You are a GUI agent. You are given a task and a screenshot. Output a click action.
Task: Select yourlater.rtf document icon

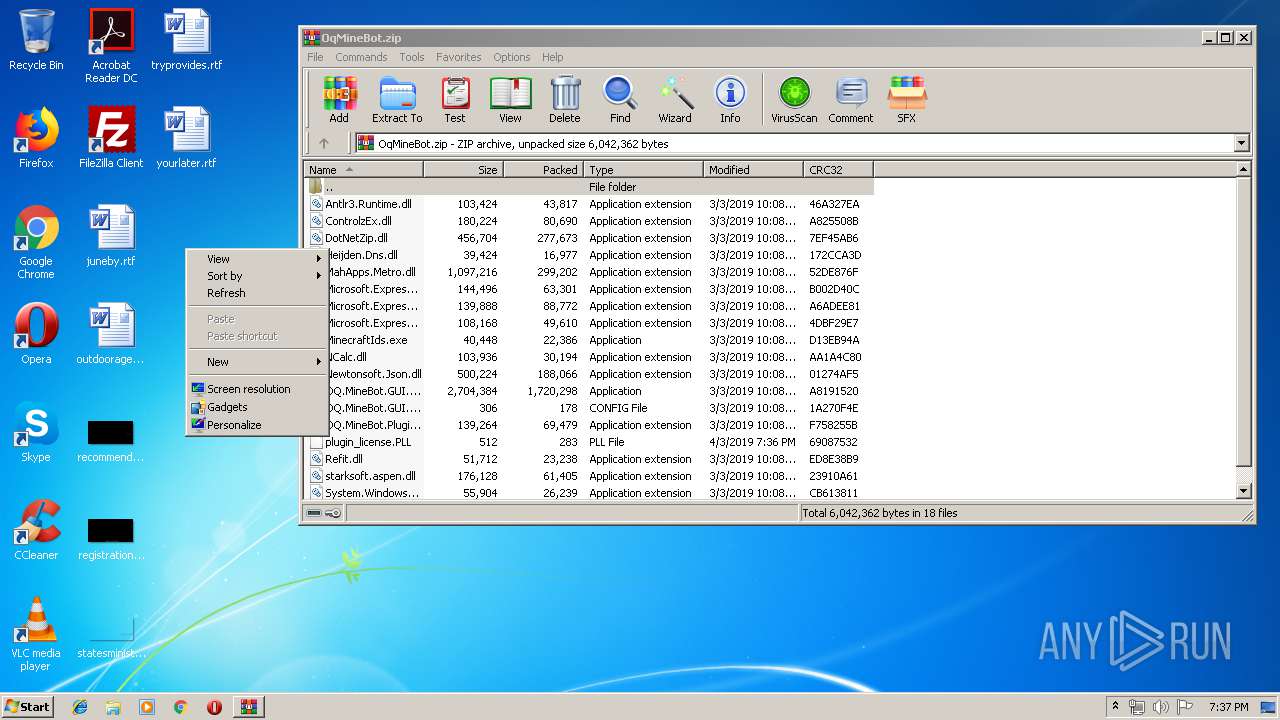tap(187, 137)
